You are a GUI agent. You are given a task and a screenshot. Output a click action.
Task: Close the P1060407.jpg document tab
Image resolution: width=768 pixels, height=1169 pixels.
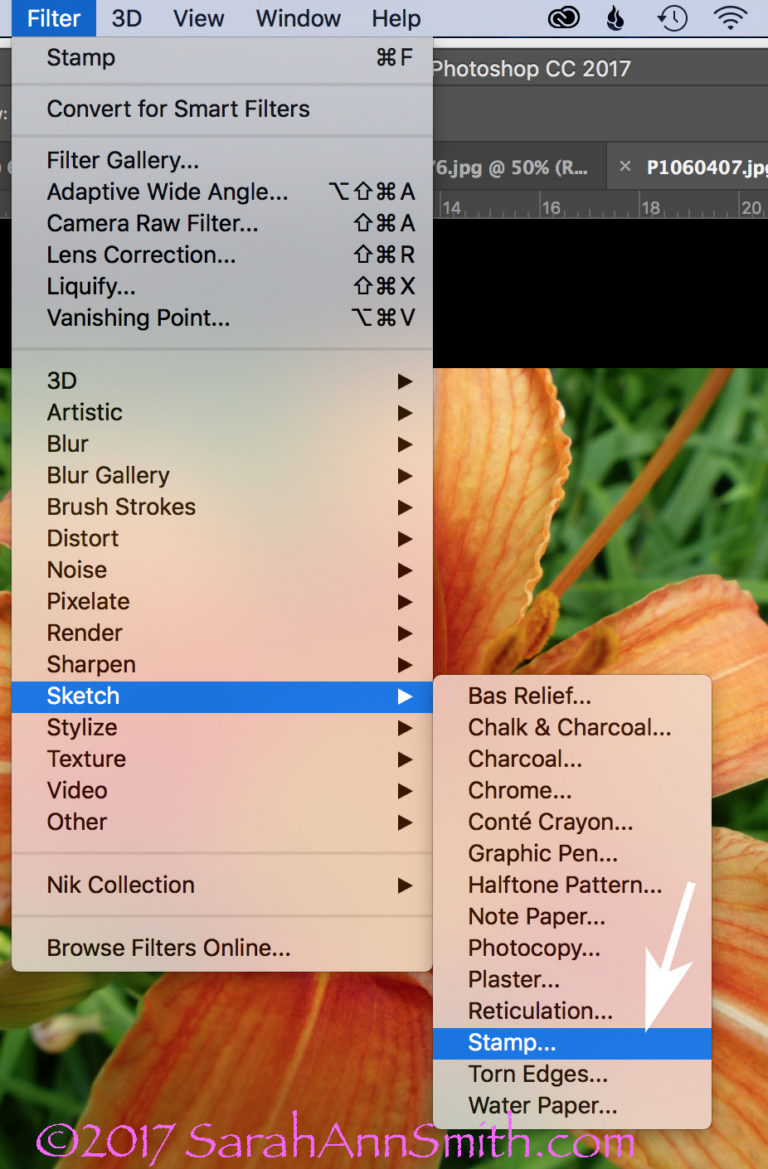point(625,166)
